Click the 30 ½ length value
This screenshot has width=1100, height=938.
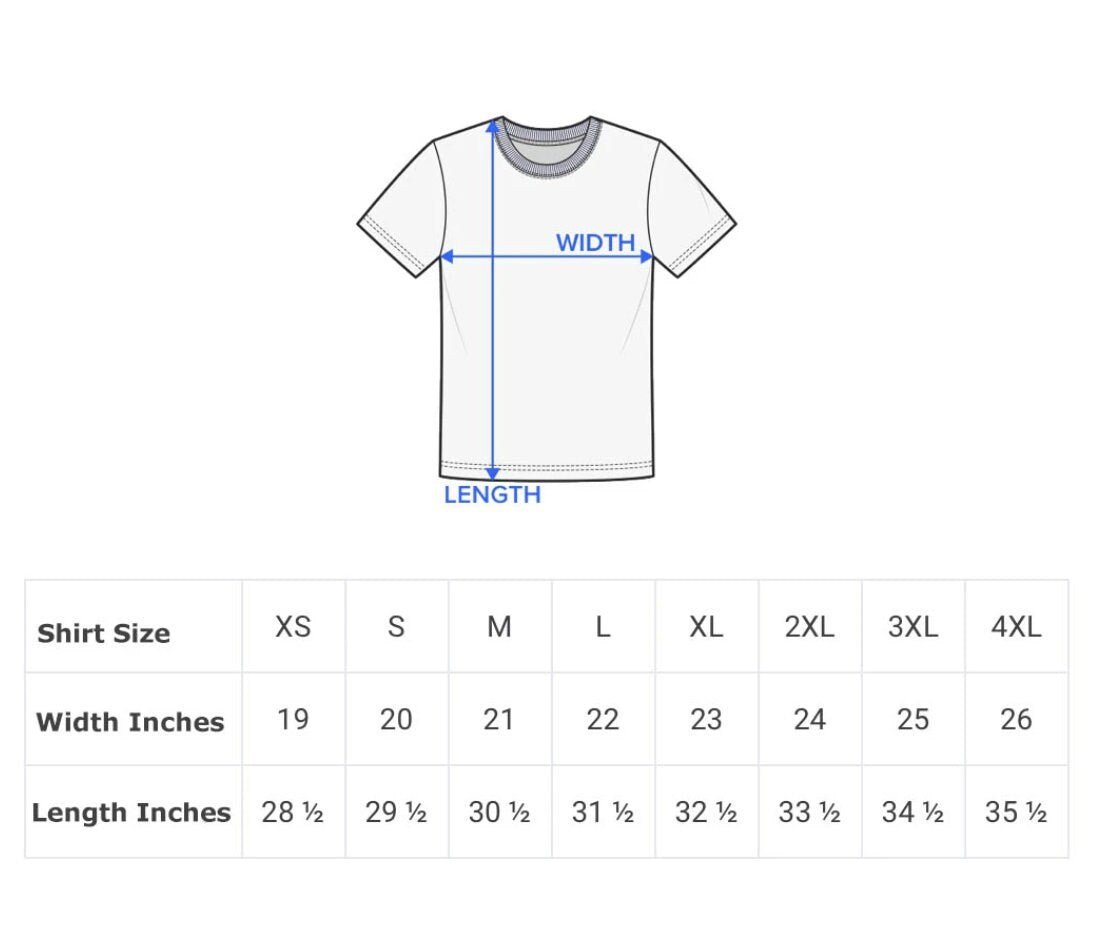(499, 812)
